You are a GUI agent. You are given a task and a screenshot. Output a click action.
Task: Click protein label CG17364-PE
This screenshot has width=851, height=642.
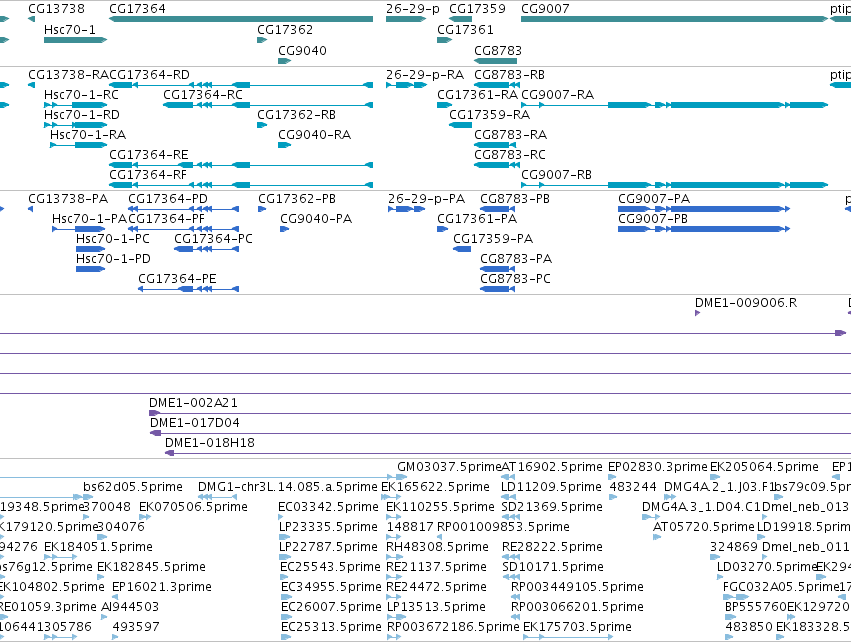[x=177, y=279]
